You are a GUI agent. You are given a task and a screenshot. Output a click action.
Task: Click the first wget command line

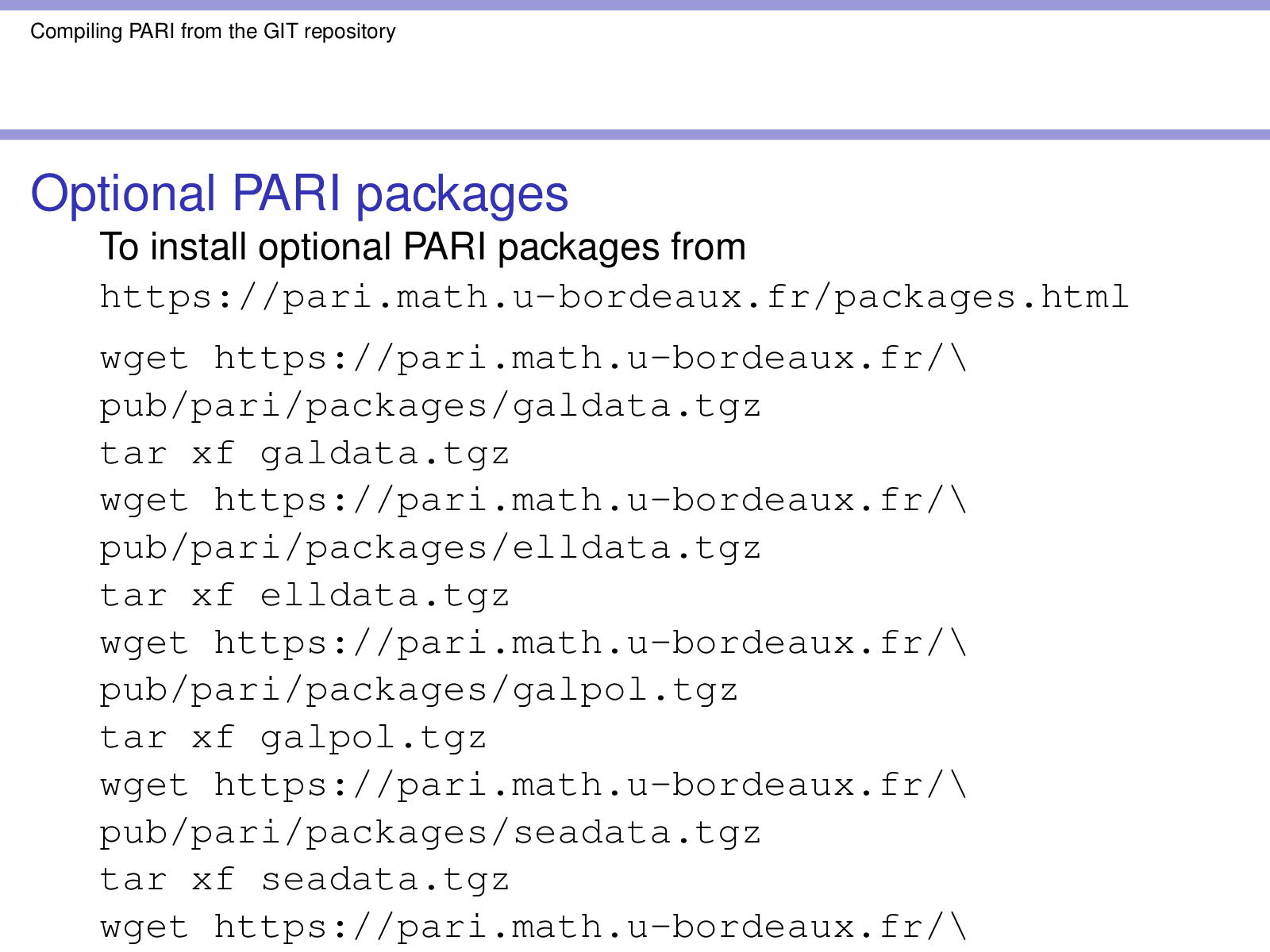(533, 359)
